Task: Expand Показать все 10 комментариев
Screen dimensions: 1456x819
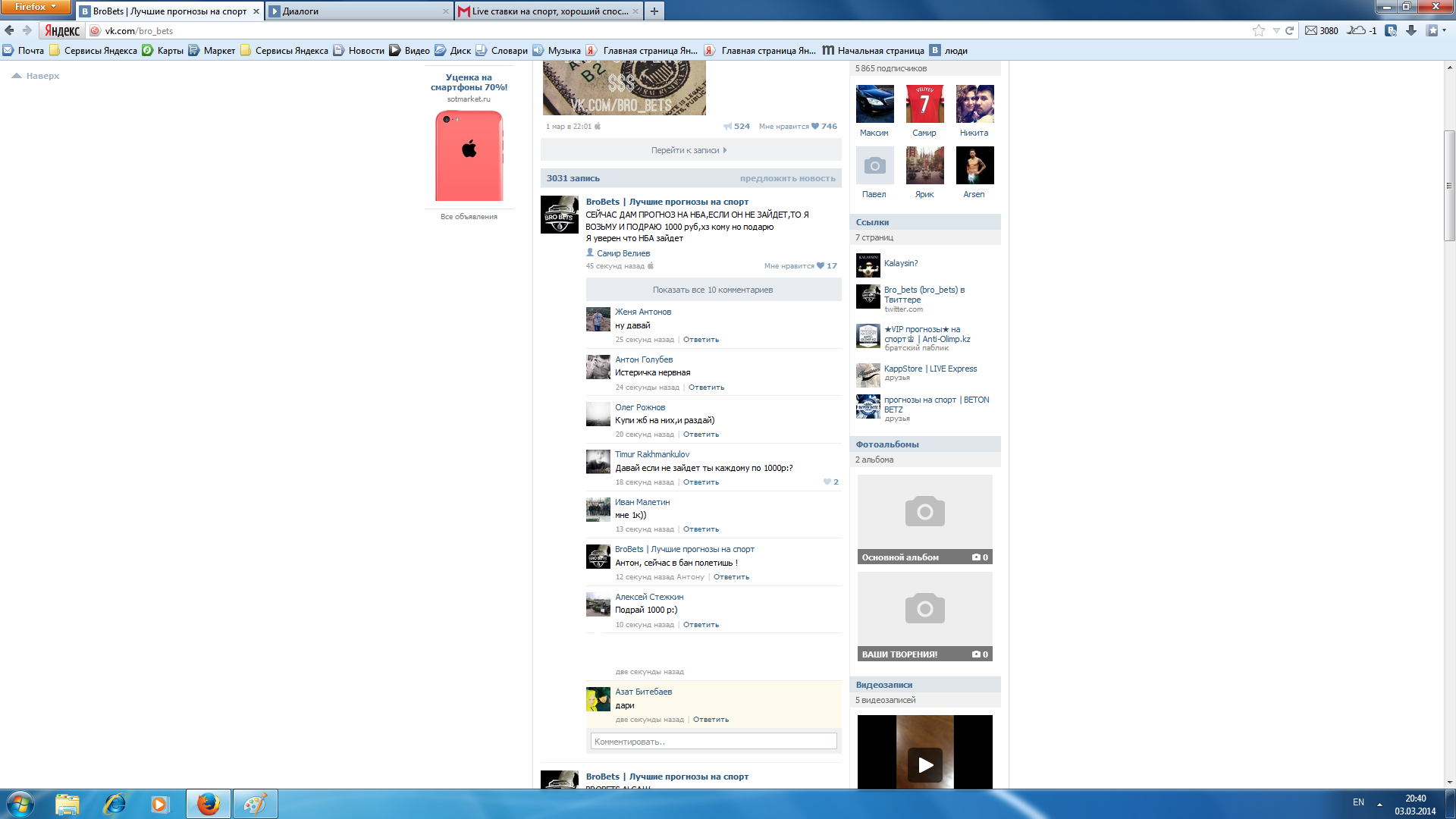Action: (x=714, y=290)
